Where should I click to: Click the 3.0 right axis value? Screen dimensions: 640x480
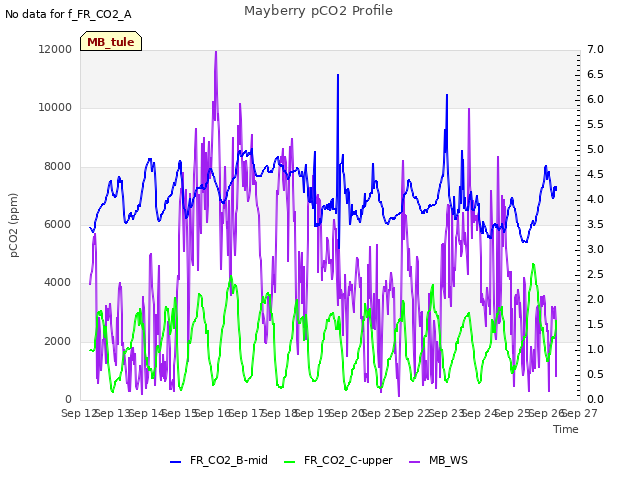pos(595,249)
